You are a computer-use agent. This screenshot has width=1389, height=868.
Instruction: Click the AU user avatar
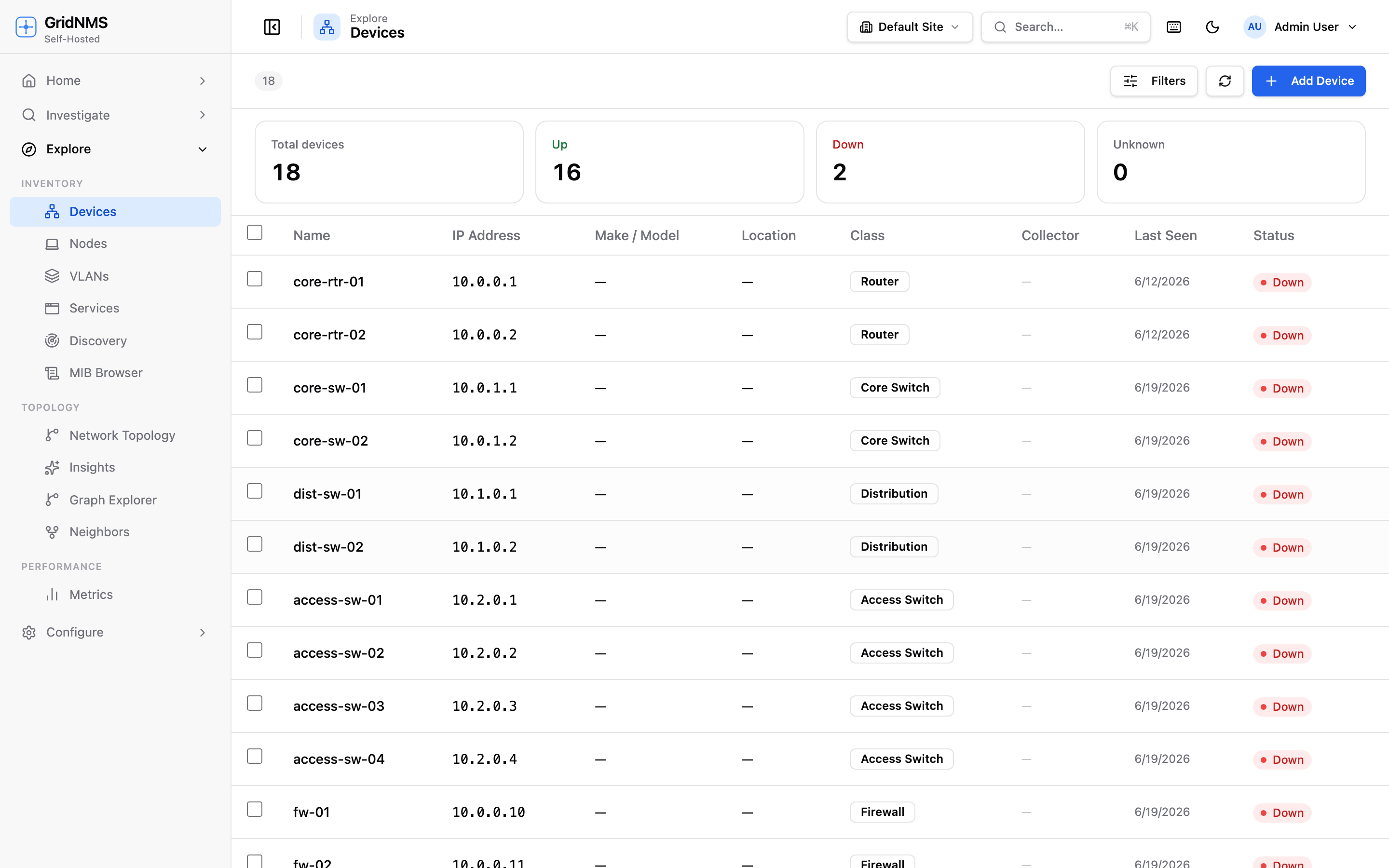(1255, 27)
